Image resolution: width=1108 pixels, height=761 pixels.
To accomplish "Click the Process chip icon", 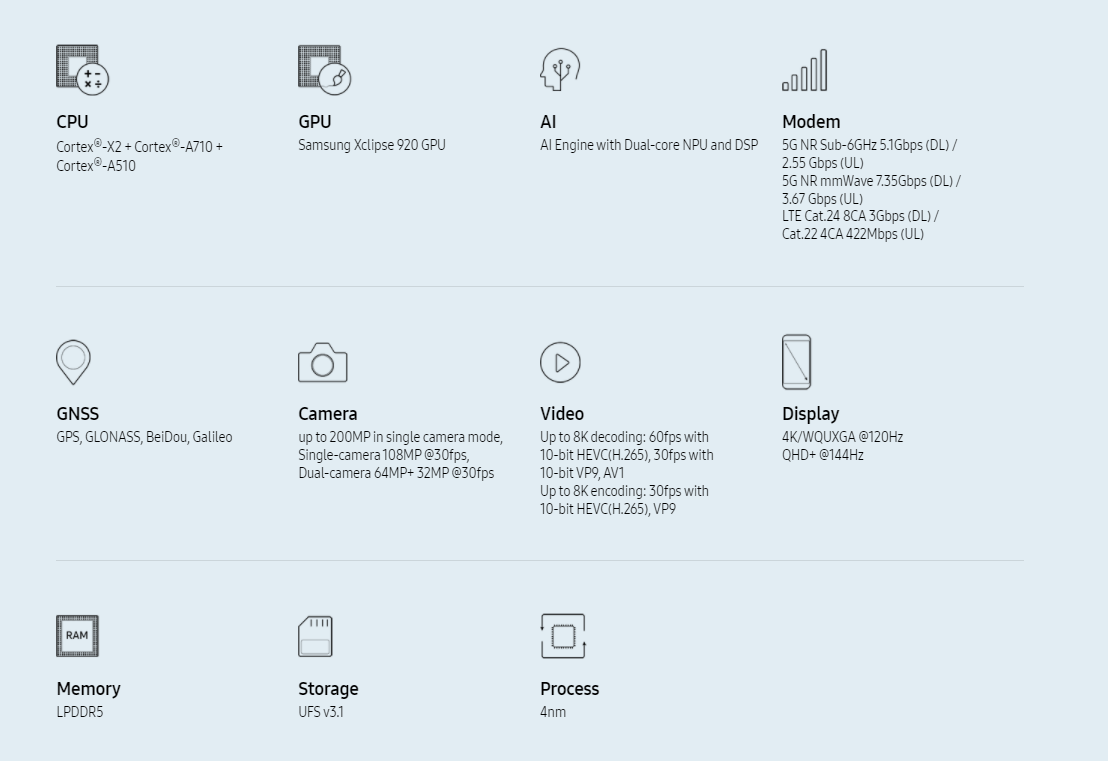I will click(x=563, y=636).
